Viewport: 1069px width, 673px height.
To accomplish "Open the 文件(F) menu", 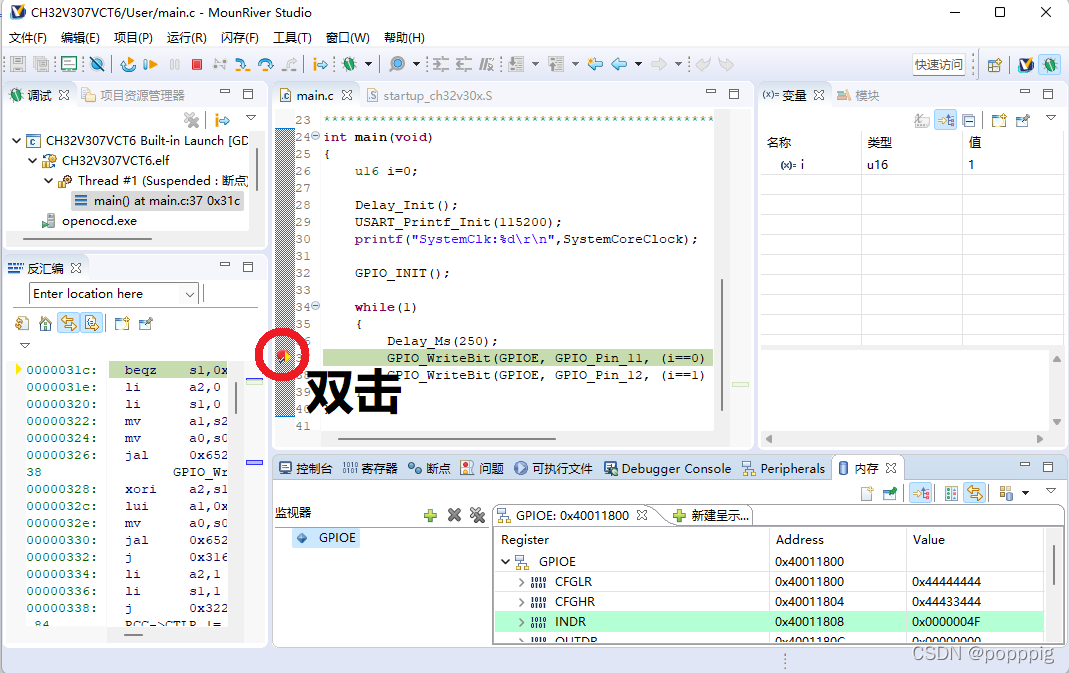I will tap(27, 38).
